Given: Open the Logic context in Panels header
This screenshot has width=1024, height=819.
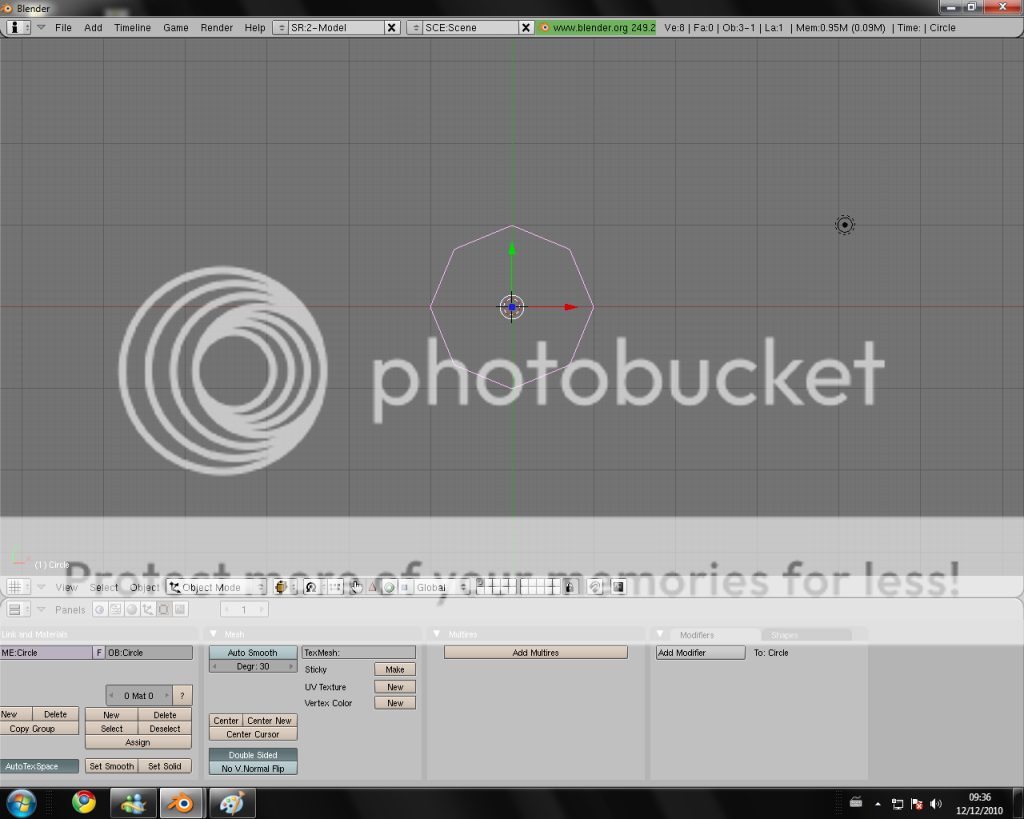Looking at the screenshot, I should click(x=99, y=609).
